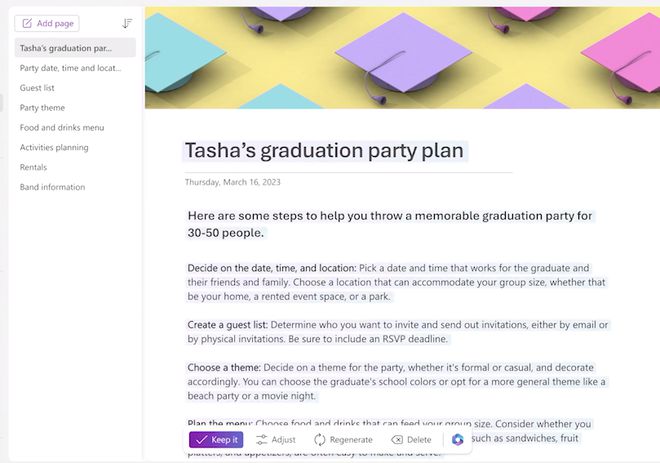This screenshot has width=660, height=463.
Task: Open the Food and drinks menu page
Action: tap(62, 128)
